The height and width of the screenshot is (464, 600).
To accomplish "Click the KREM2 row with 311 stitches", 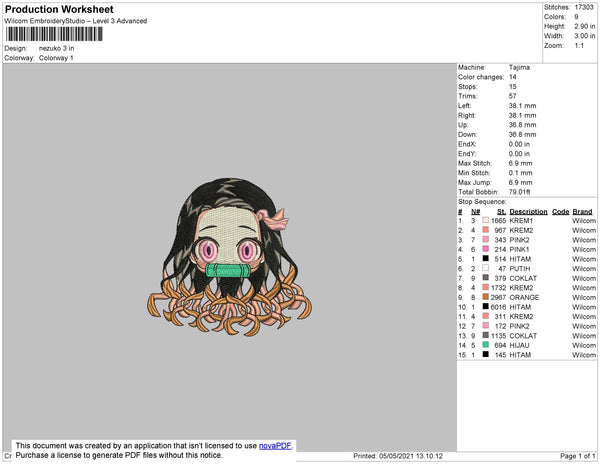I will tap(527, 316).
